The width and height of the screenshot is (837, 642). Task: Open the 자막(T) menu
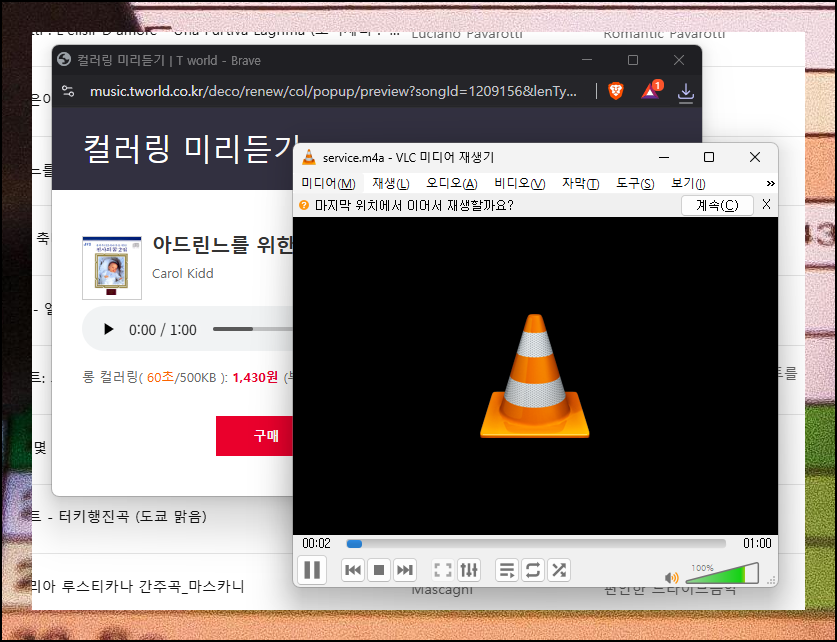coord(580,184)
